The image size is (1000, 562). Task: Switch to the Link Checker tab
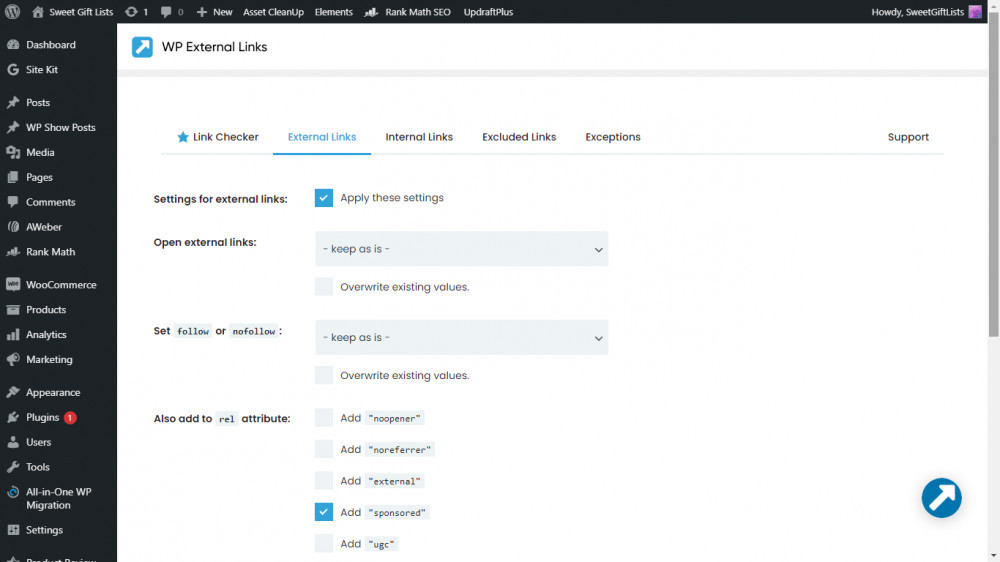[217, 137]
